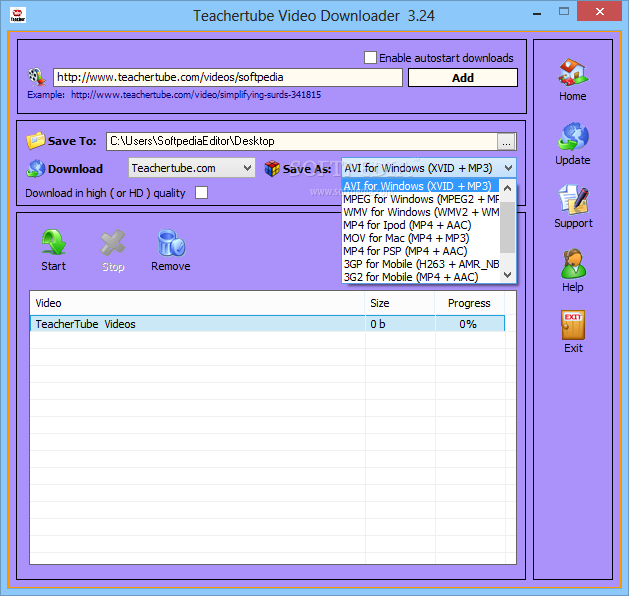Image resolution: width=629 pixels, height=596 pixels.
Task: Choose WMV for Windows format option
Action: 420,212
